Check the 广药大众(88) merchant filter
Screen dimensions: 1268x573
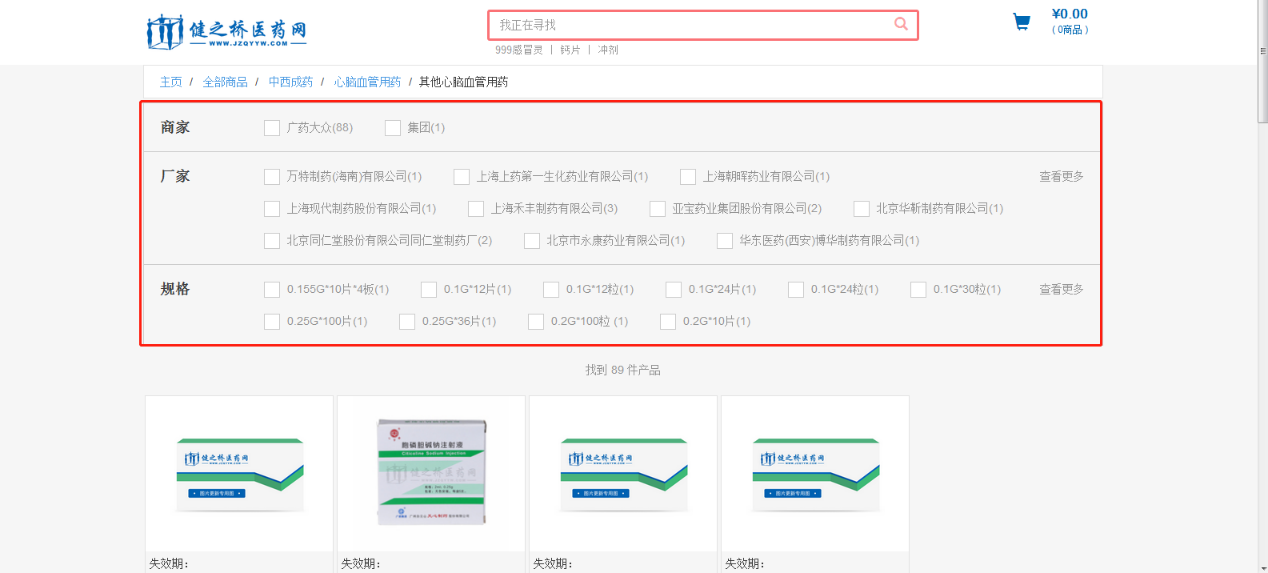pos(272,128)
